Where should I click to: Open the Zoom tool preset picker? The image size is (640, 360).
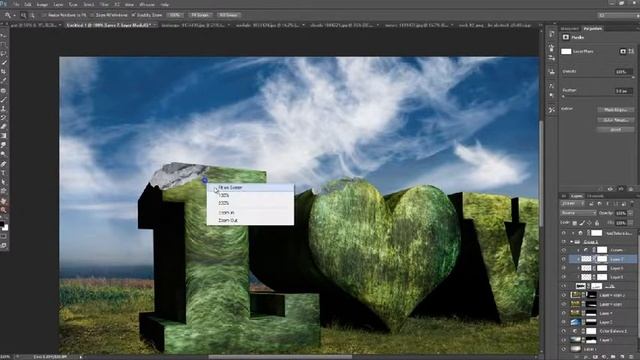click(9, 15)
